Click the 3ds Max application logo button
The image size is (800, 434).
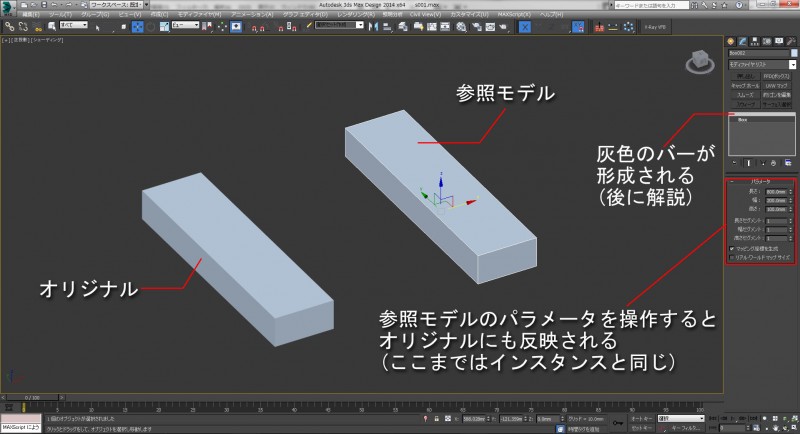tap(9, 7)
